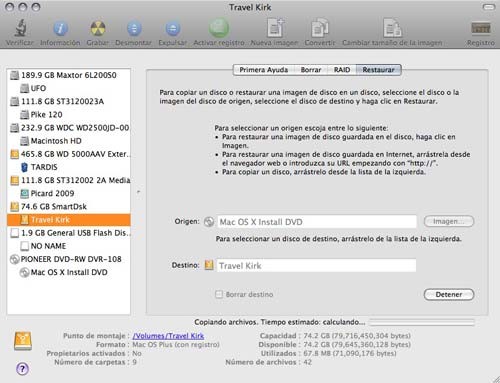Switch to the Borrar tab
The height and width of the screenshot is (383, 500).
click(x=311, y=70)
